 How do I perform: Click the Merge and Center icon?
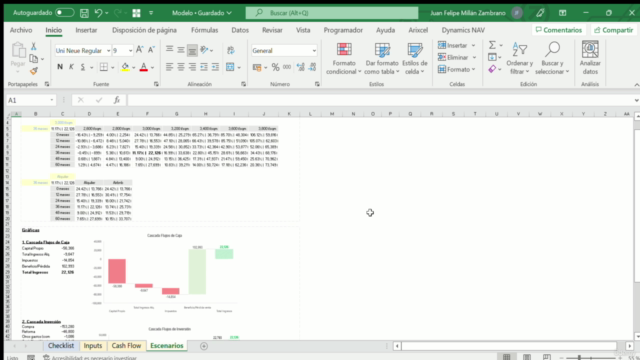tap(230, 67)
